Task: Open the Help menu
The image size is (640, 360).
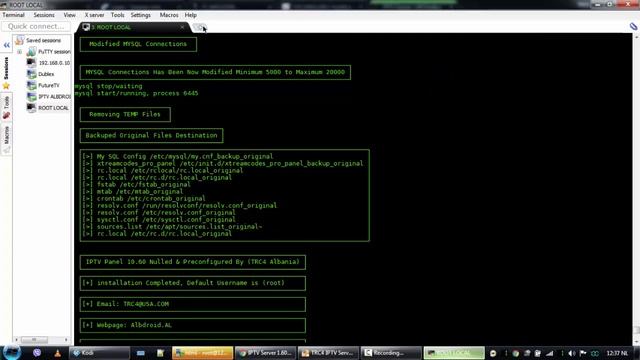Action: click(x=191, y=15)
